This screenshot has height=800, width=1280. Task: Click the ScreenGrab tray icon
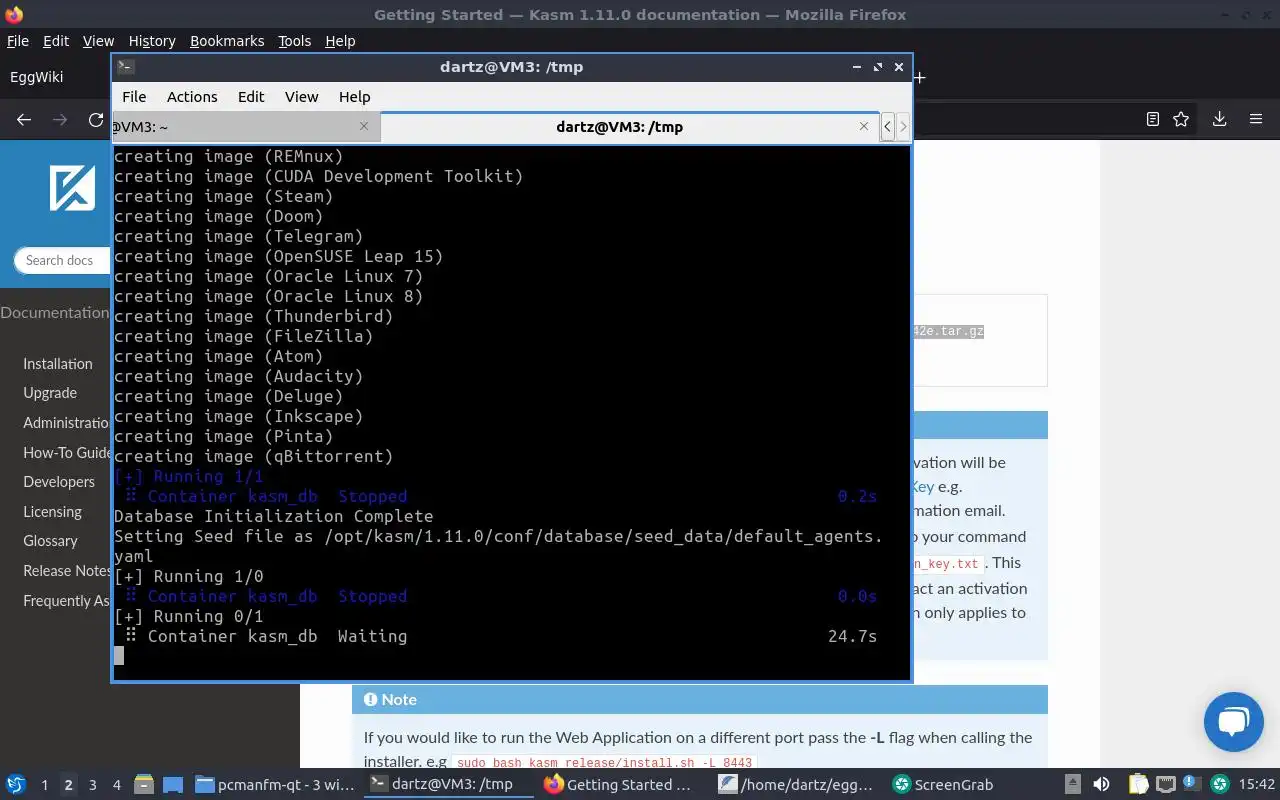point(1219,785)
